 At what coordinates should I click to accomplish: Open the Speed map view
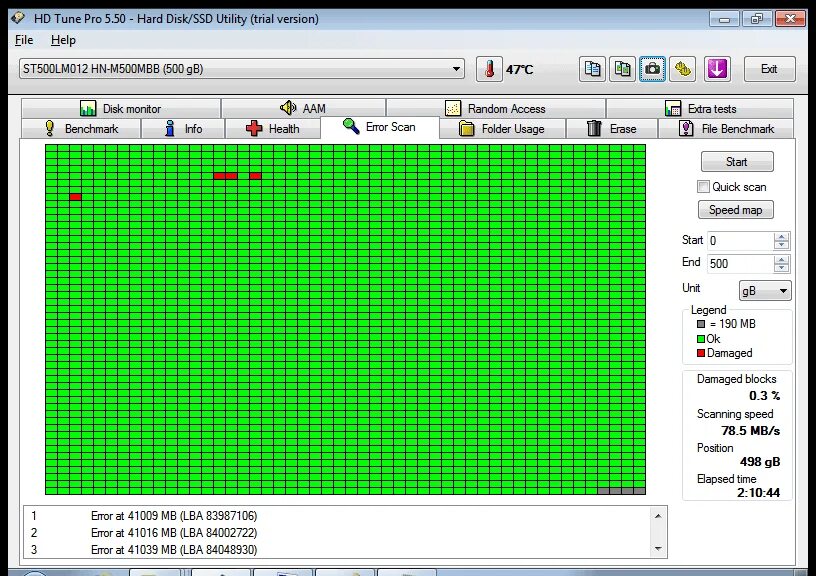click(x=736, y=210)
